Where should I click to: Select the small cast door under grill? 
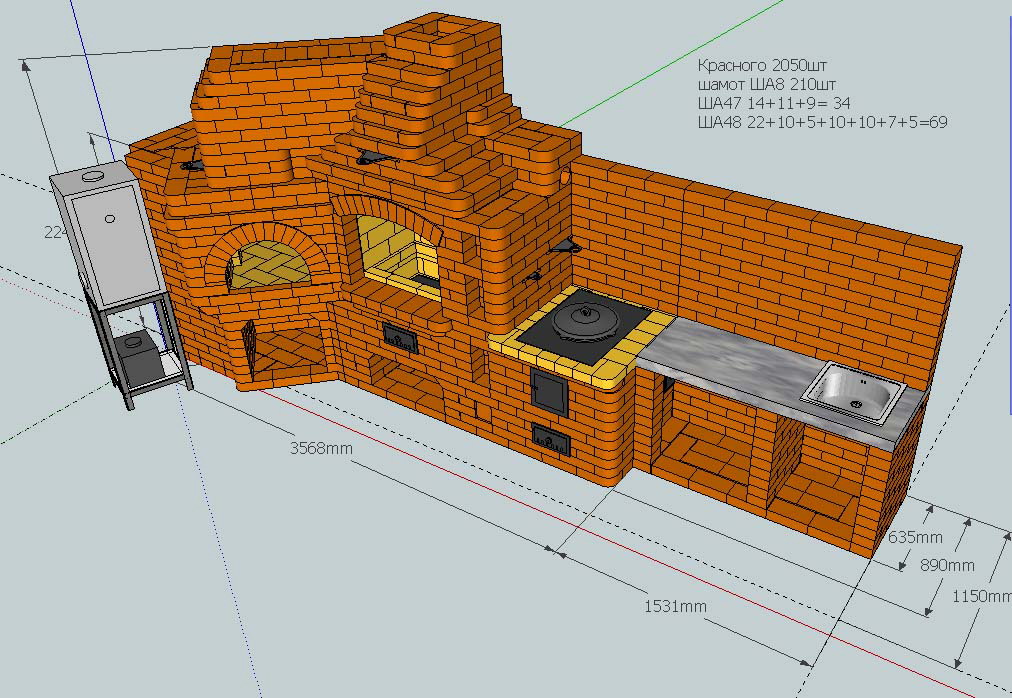click(x=402, y=337)
